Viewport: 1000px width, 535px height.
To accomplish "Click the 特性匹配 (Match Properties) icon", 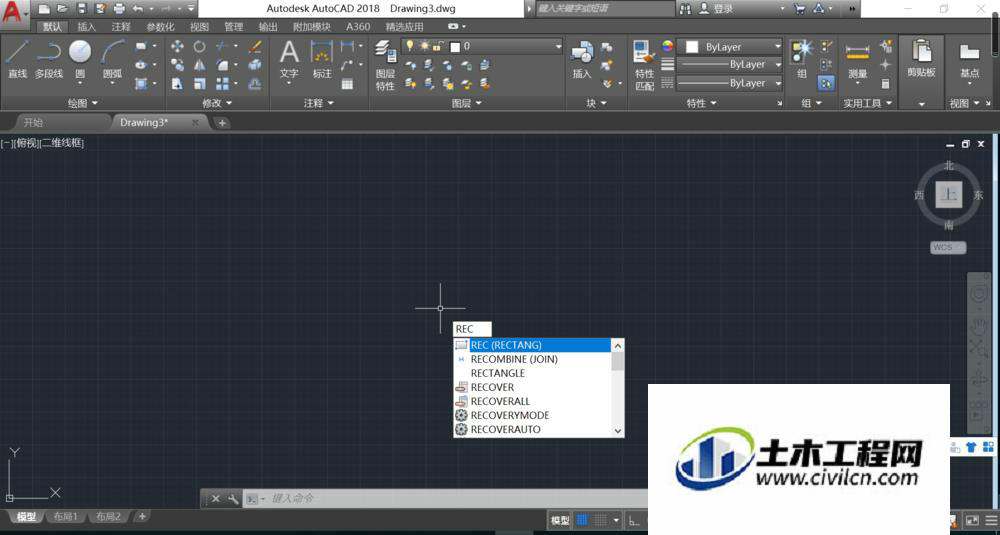I will pos(644,64).
